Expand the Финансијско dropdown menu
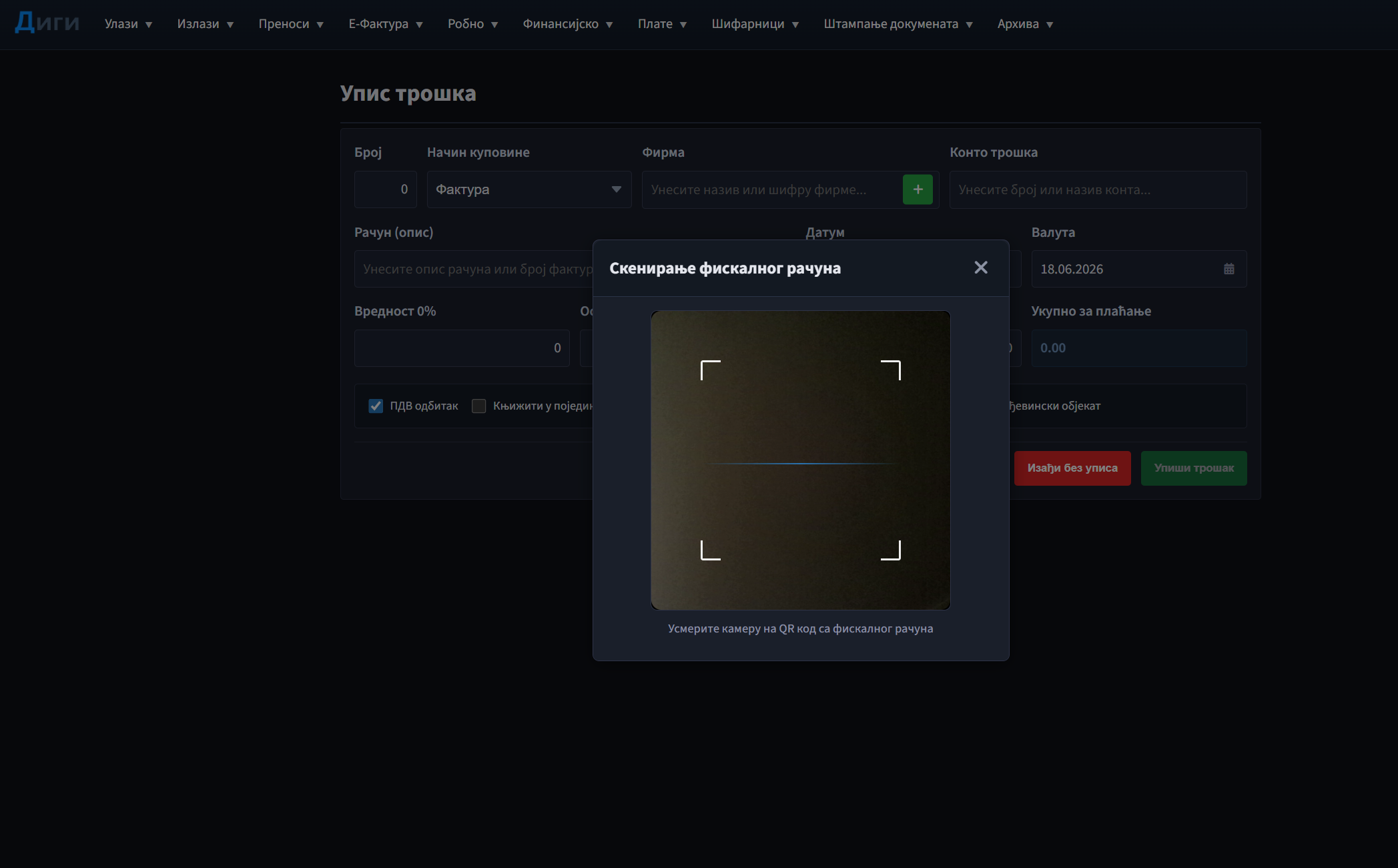1398x868 pixels. tap(568, 24)
